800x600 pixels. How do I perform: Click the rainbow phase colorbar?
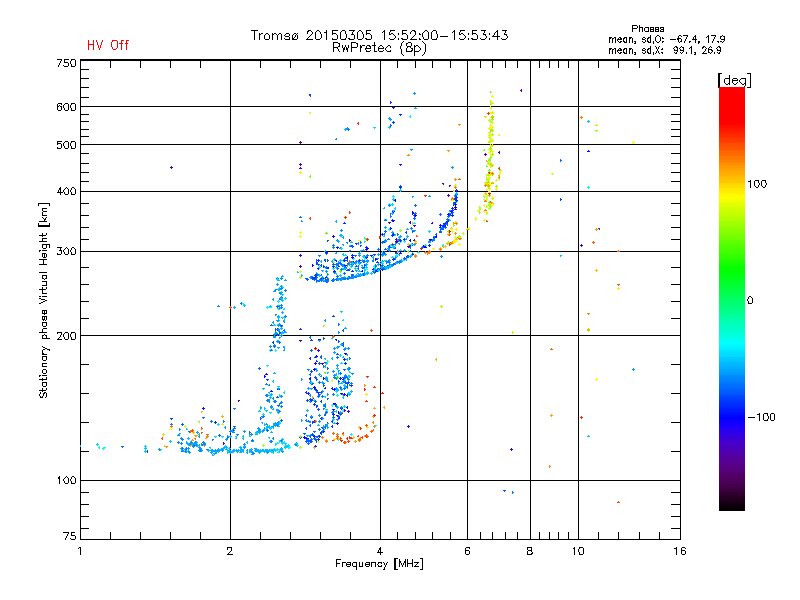(x=732, y=298)
